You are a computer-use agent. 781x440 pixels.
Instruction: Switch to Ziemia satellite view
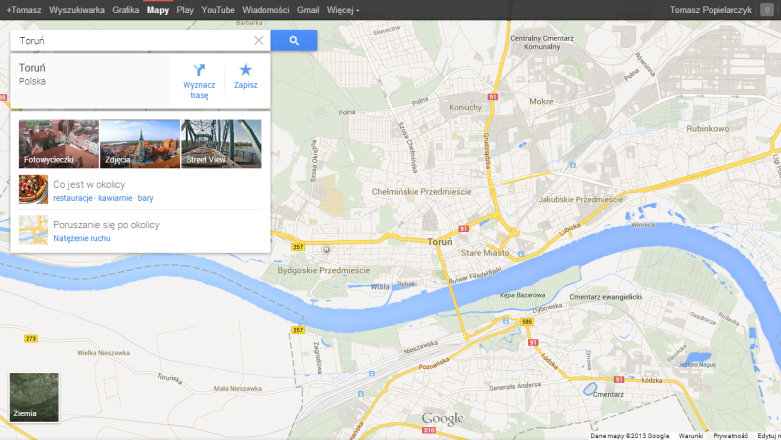[x=34, y=397]
